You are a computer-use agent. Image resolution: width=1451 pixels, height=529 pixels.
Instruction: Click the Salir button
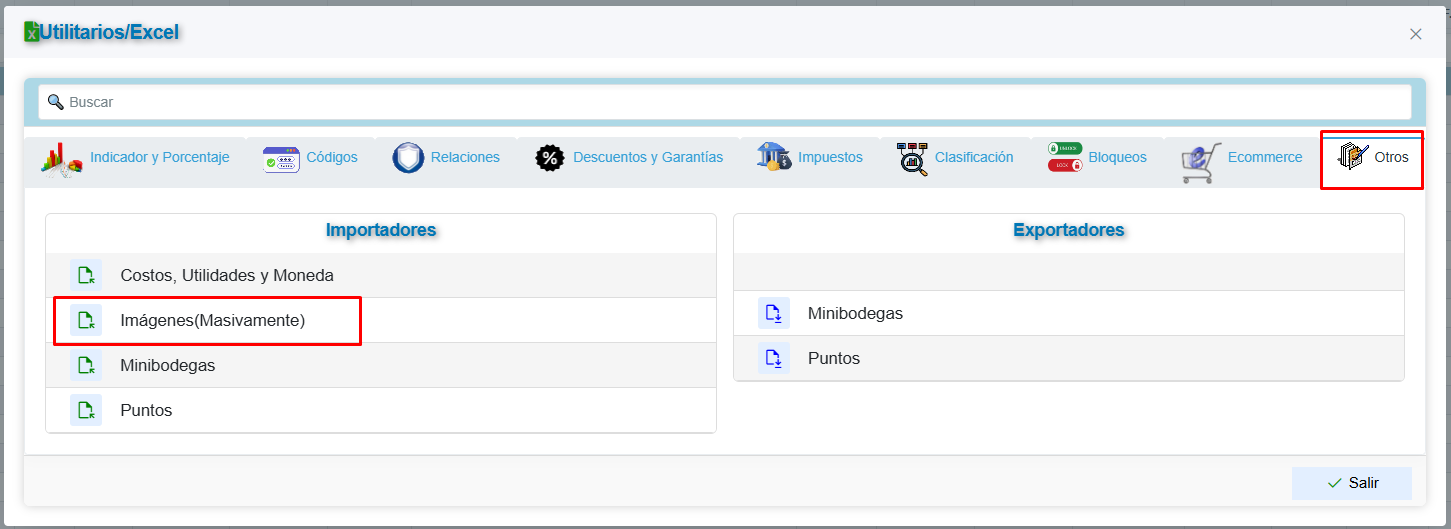(1352, 483)
